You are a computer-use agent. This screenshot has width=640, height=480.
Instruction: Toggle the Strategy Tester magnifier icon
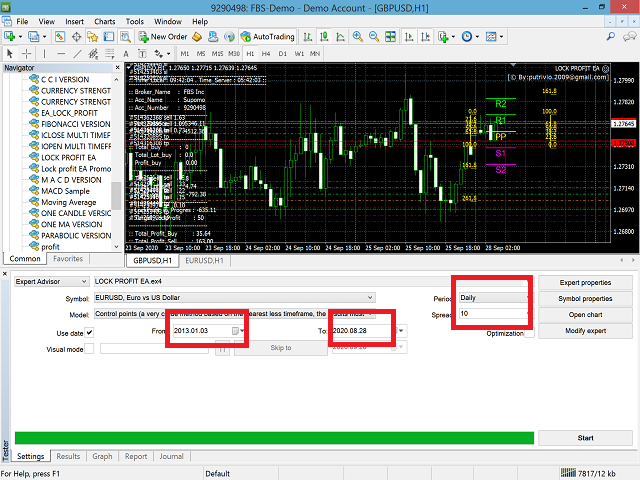(125, 37)
